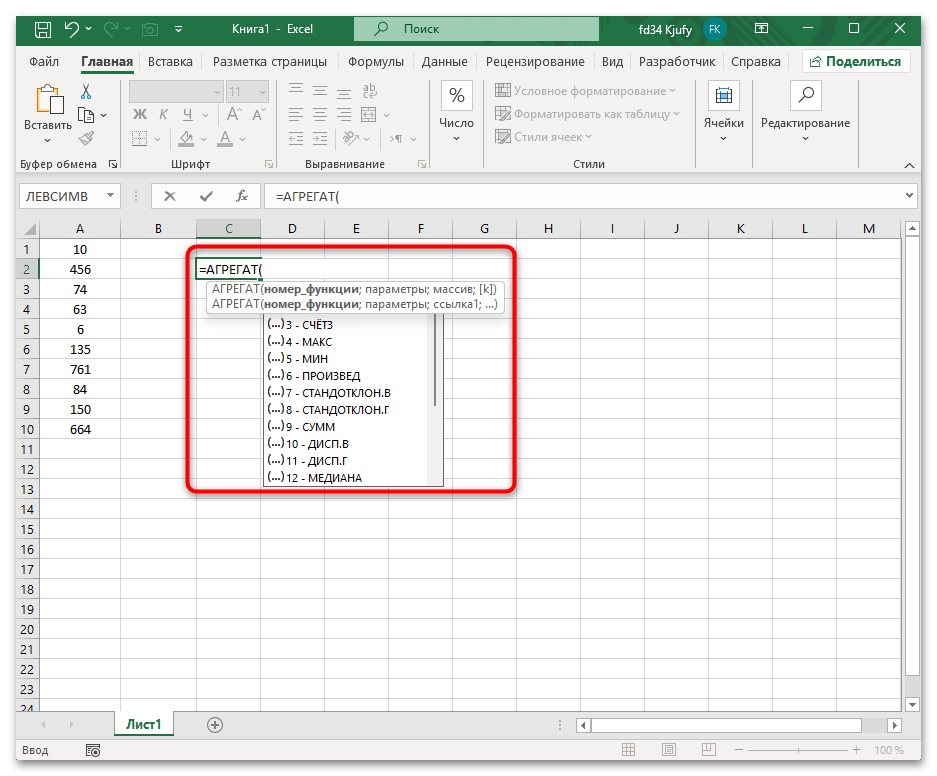Image resolution: width=937 pixels, height=776 pixels.
Task: Increase indent icon
Action: pyautogui.click(x=320, y=139)
